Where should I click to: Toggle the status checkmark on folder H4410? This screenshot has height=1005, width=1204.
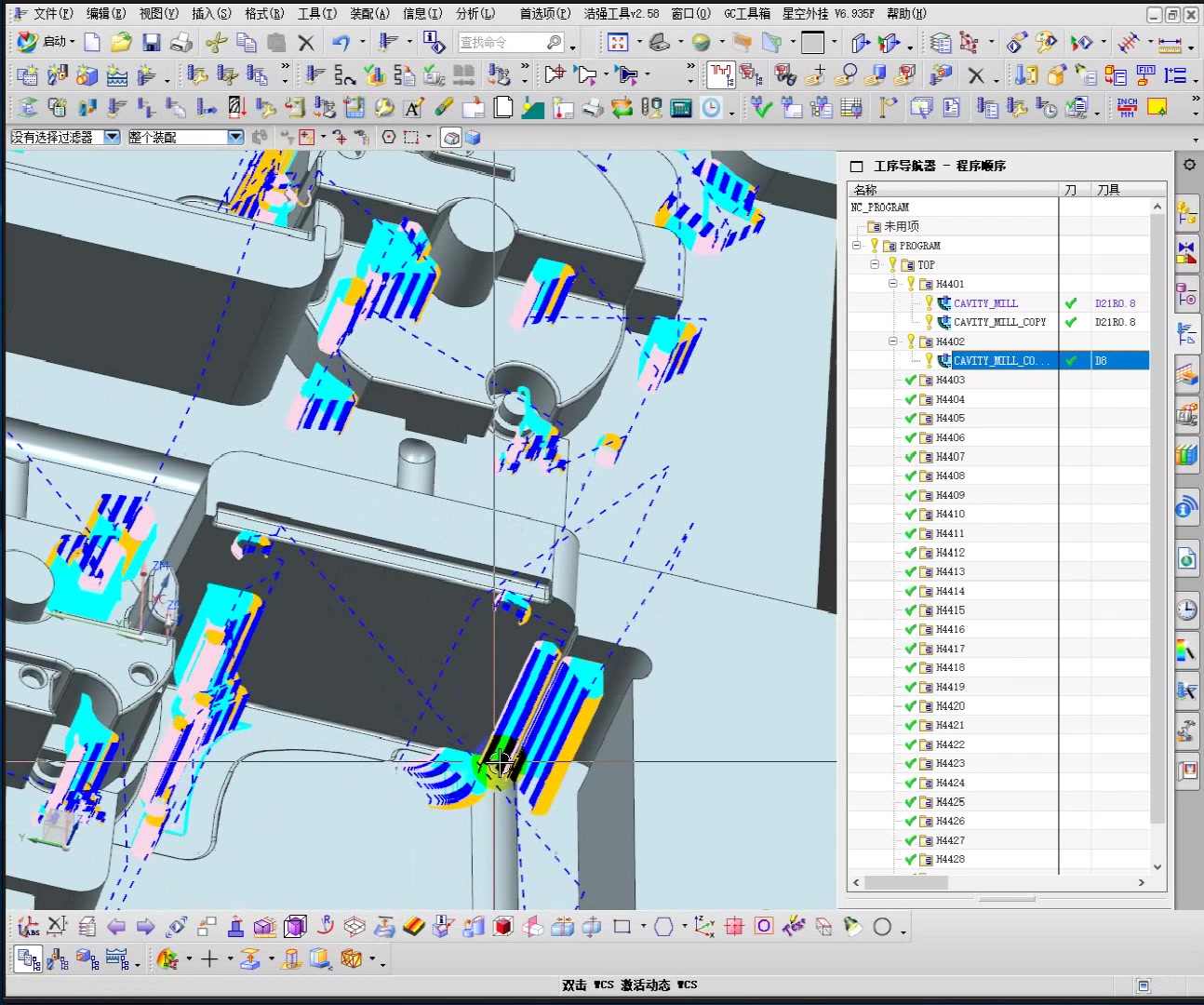click(x=910, y=514)
